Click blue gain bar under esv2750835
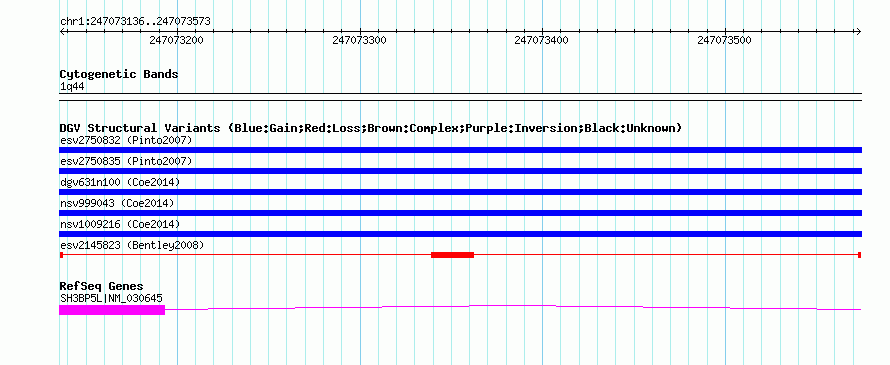 point(460,171)
